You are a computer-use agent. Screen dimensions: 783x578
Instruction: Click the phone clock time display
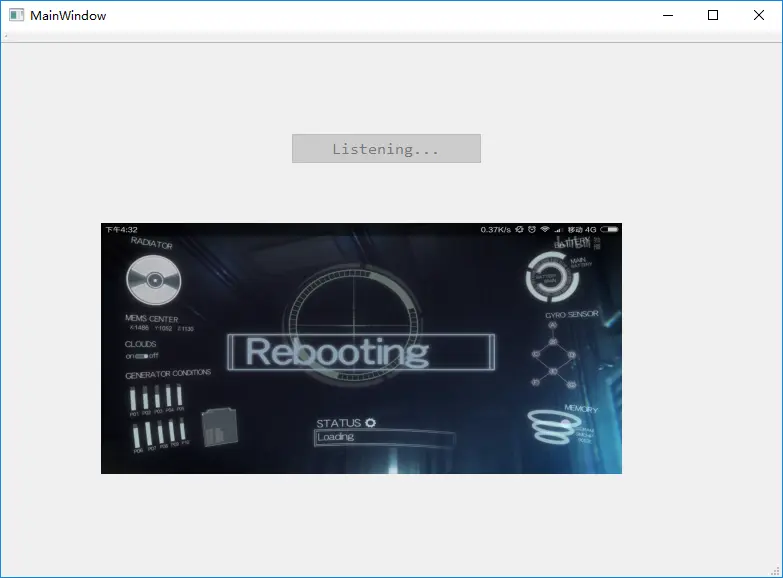pyautogui.click(x=121, y=230)
